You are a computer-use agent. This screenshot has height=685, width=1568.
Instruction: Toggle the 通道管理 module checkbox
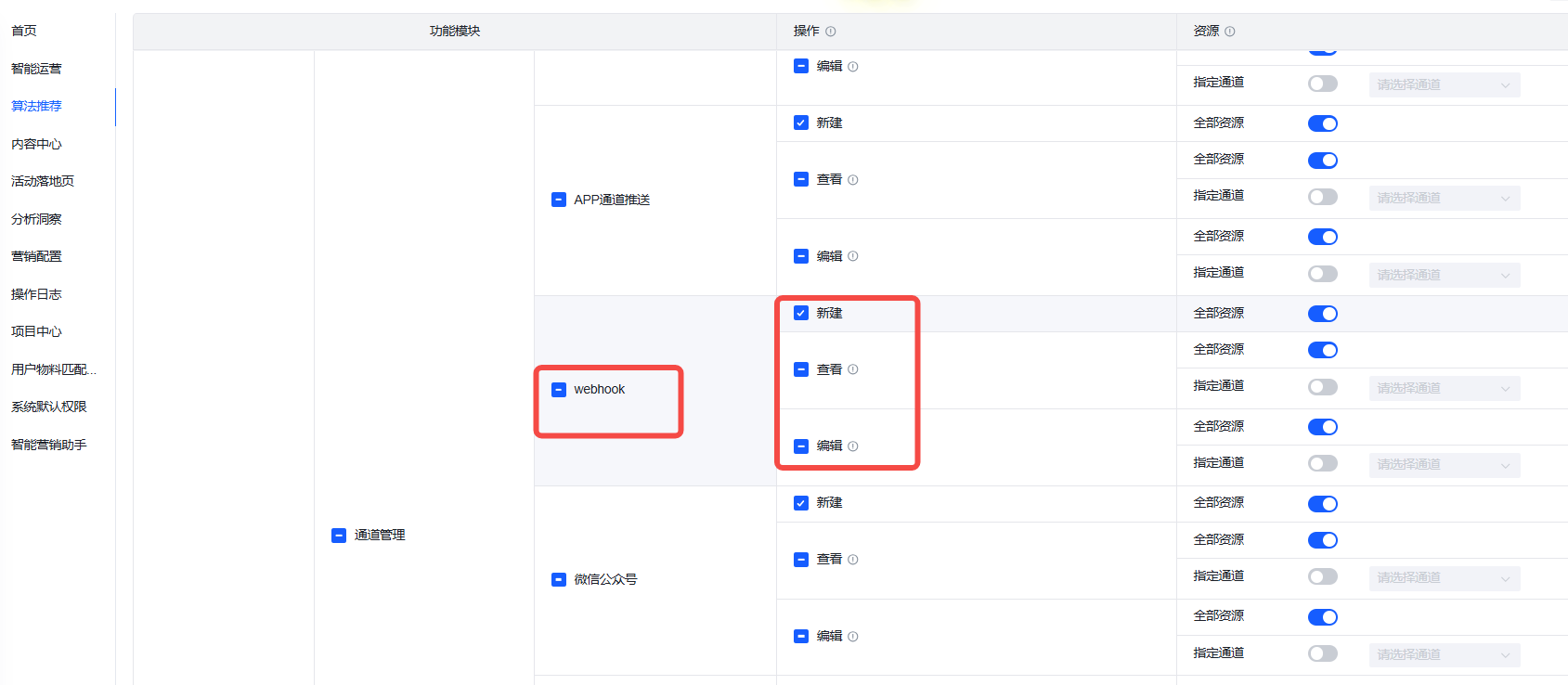tap(339, 536)
